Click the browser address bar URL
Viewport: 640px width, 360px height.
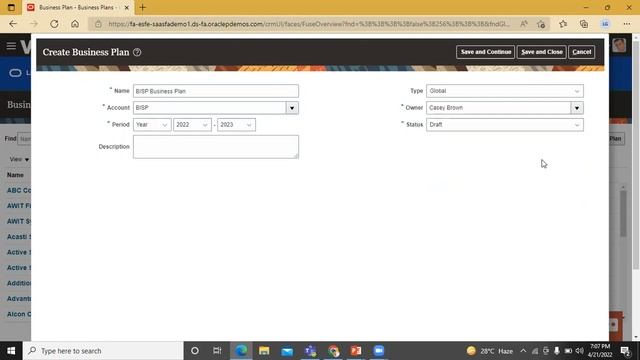(x=309, y=24)
